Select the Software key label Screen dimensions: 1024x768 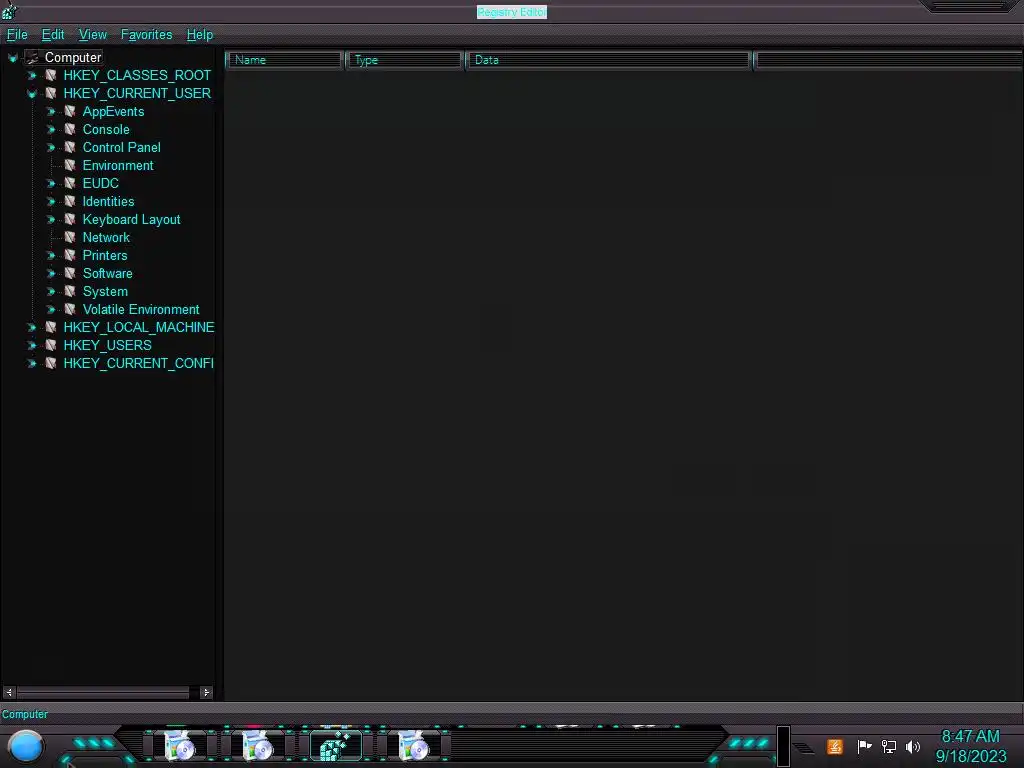tap(107, 273)
